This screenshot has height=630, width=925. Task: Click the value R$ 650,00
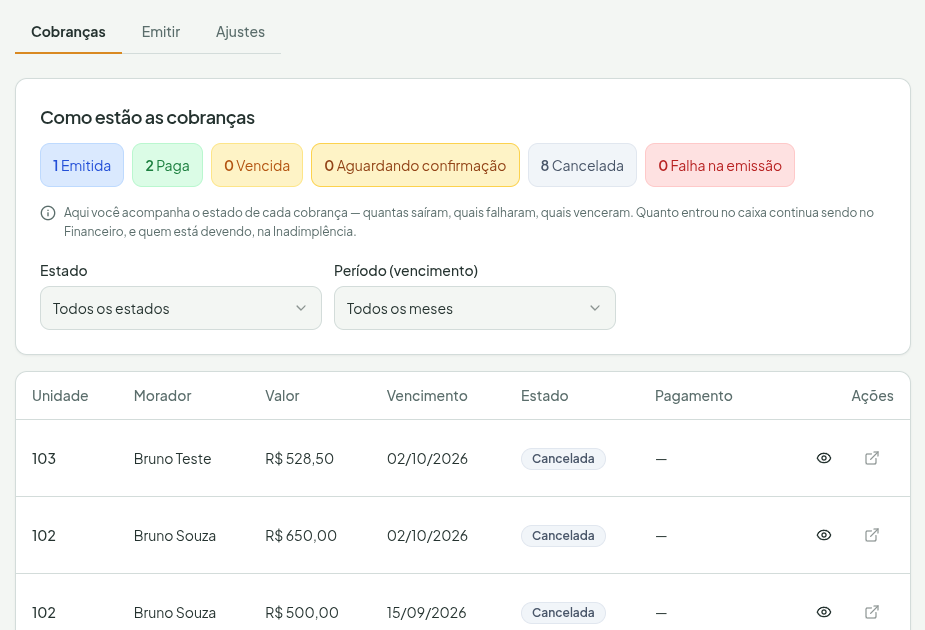(301, 536)
